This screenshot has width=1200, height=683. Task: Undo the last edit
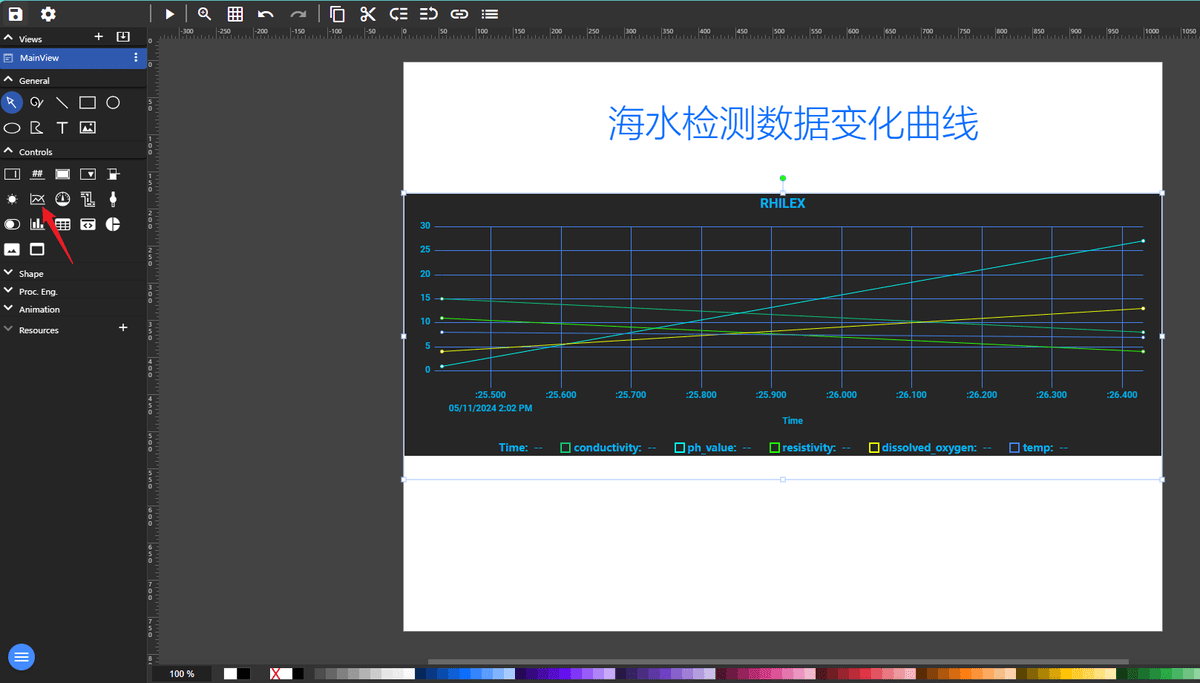pyautogui.click(x=265, y=14)
